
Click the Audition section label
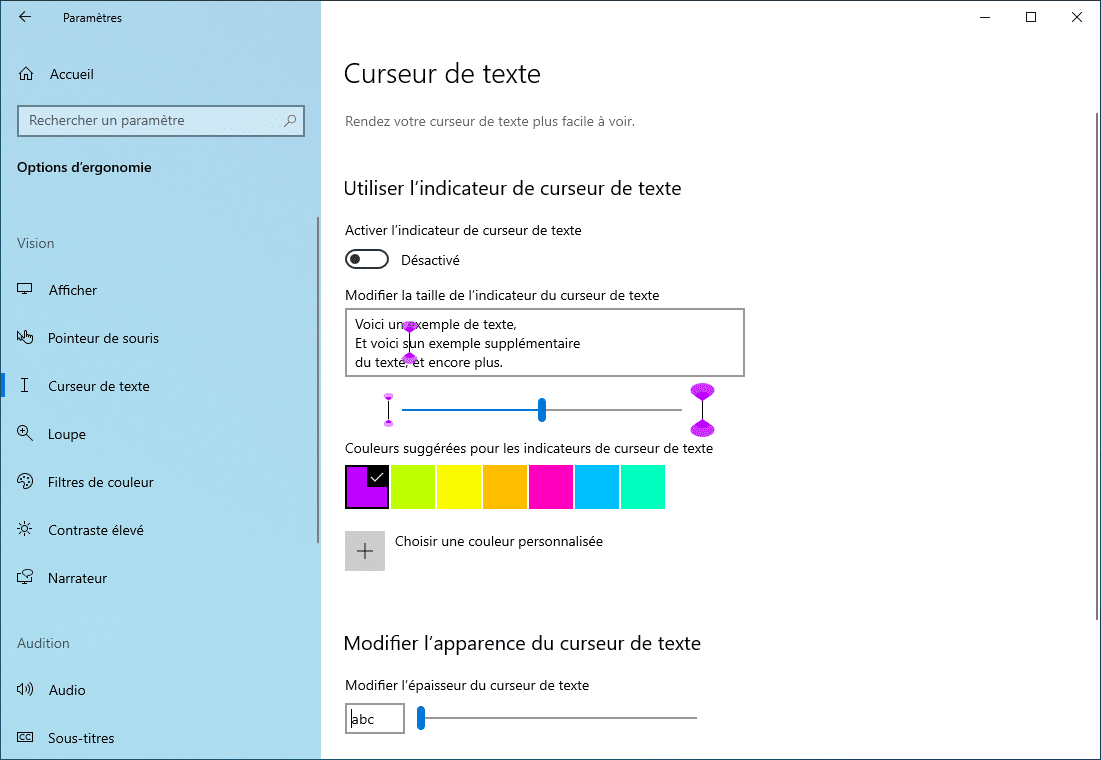(44, 643)
